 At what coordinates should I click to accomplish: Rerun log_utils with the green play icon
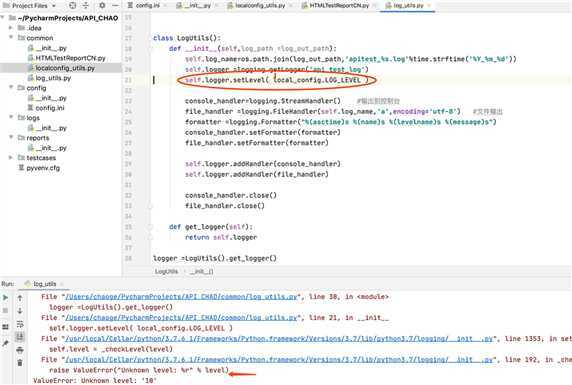coord(5,298)
